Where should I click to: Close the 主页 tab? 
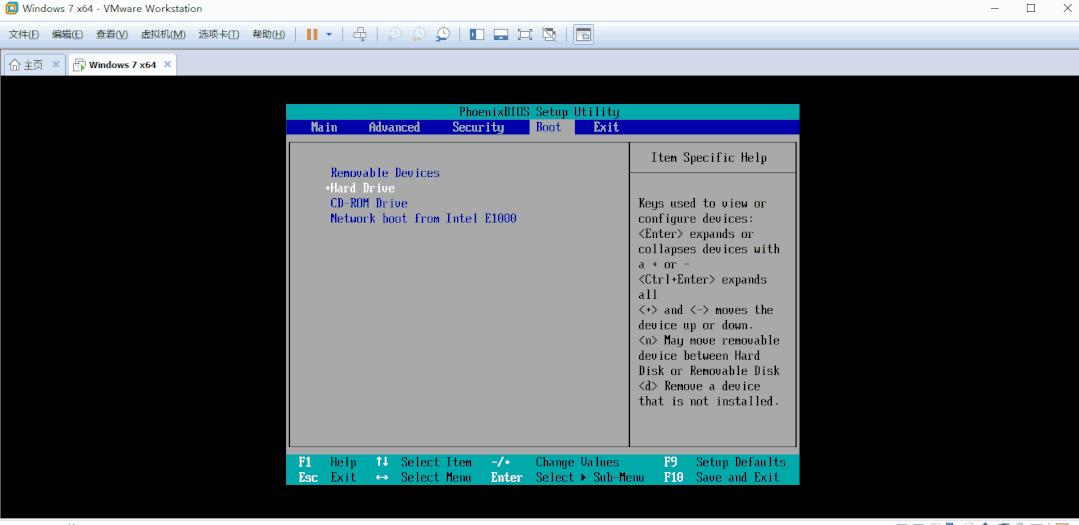click(x=56, y=64)
